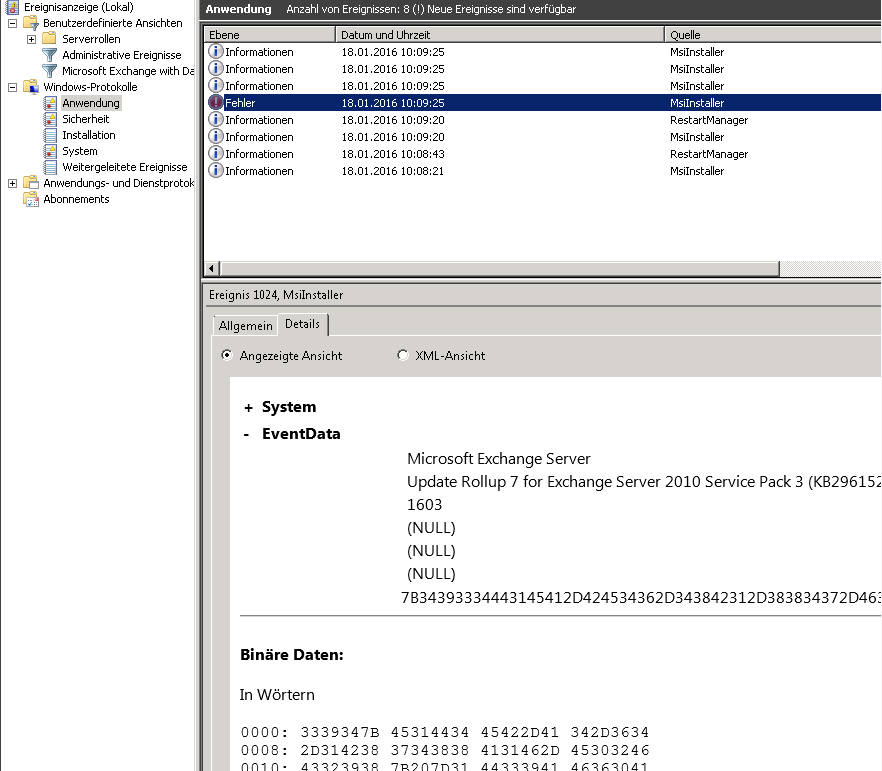Click info icon of MsiInstaller 10:09:20 event

coord(215,136)
